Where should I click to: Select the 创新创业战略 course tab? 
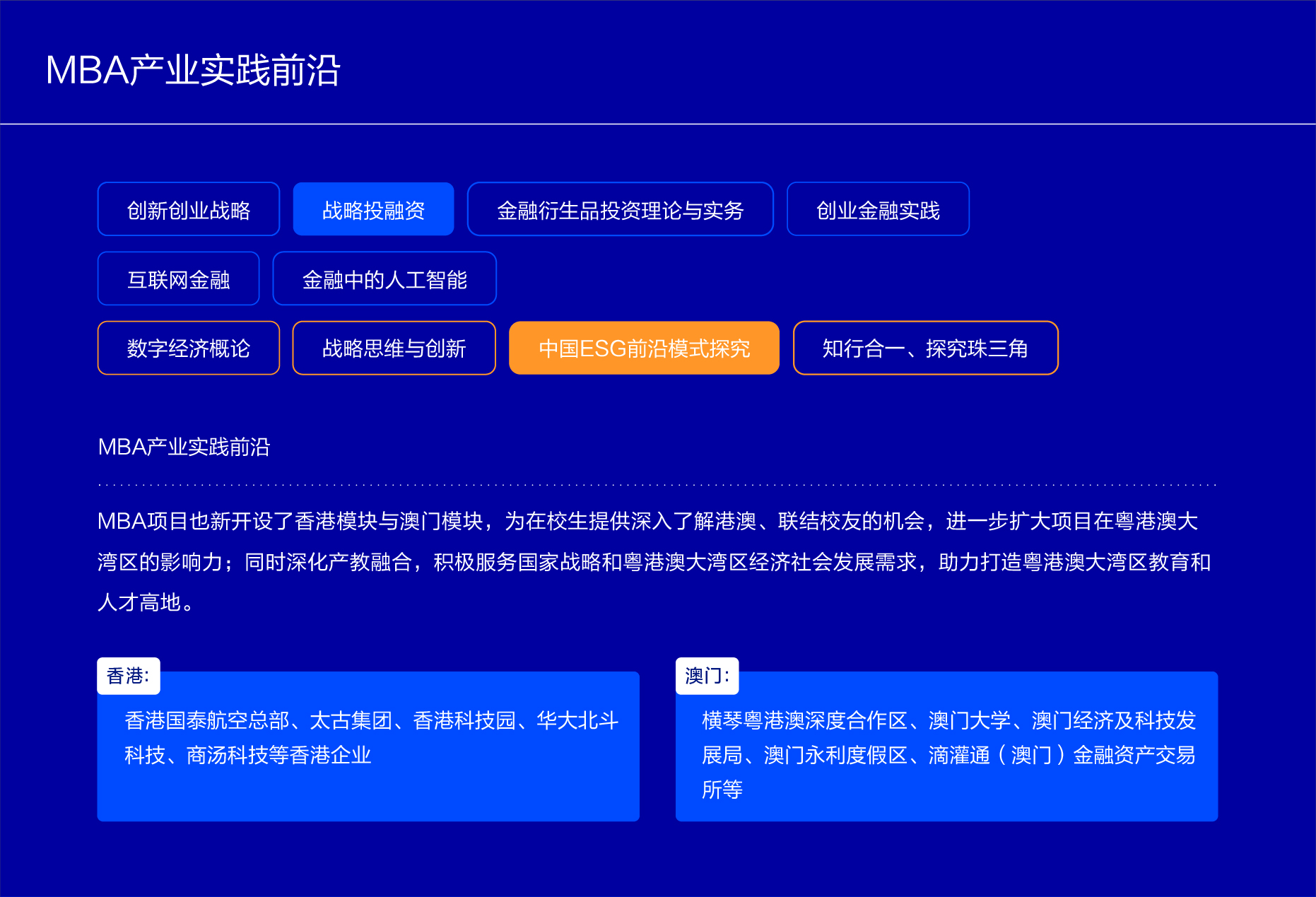[189, 210]
